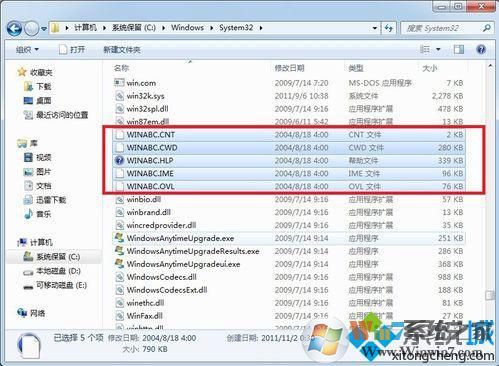Select the WindowsAnytimeUpgradeResults.exe icon

click(119, 251)
